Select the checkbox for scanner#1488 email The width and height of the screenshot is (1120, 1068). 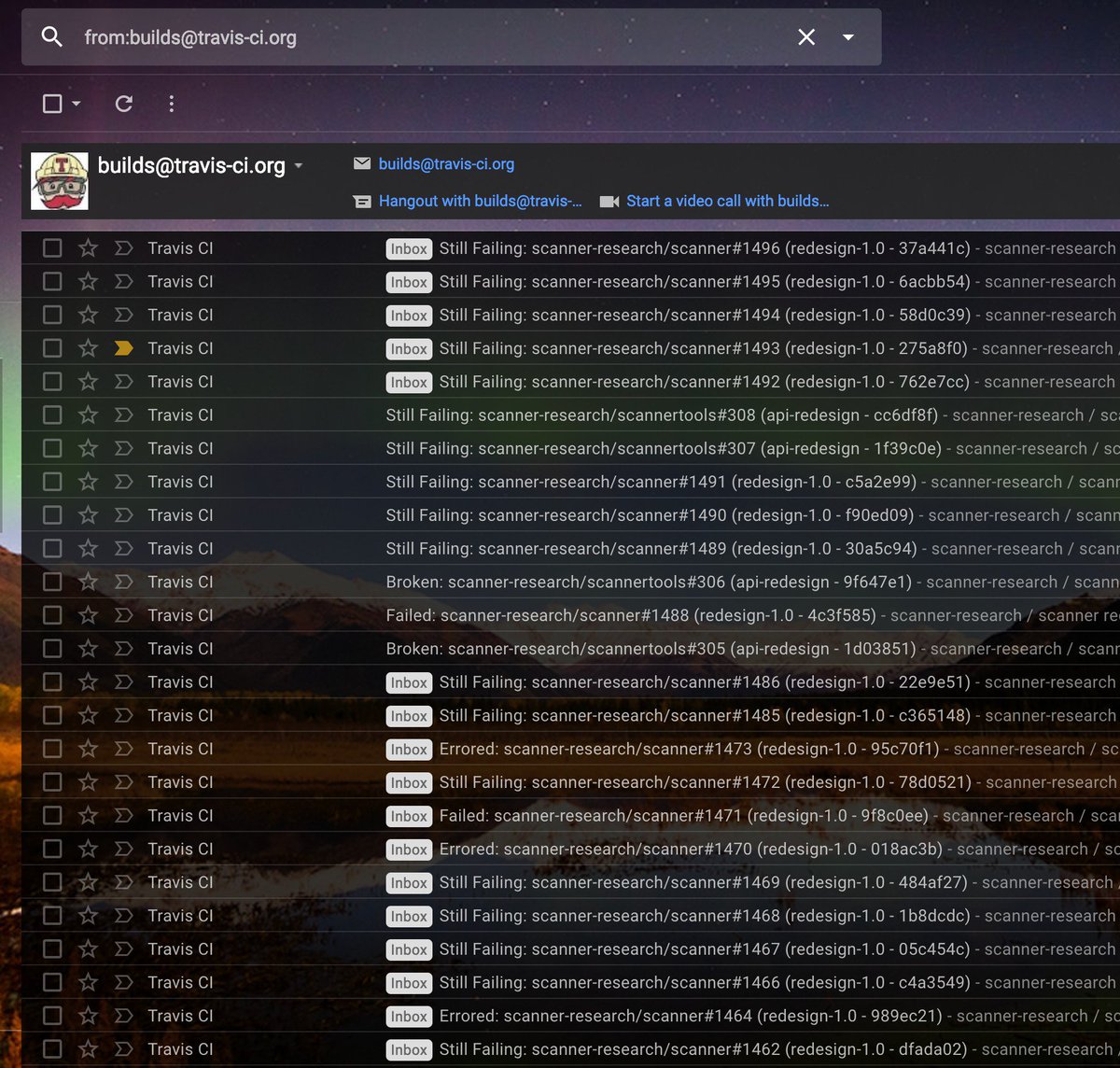click(52, 615)
